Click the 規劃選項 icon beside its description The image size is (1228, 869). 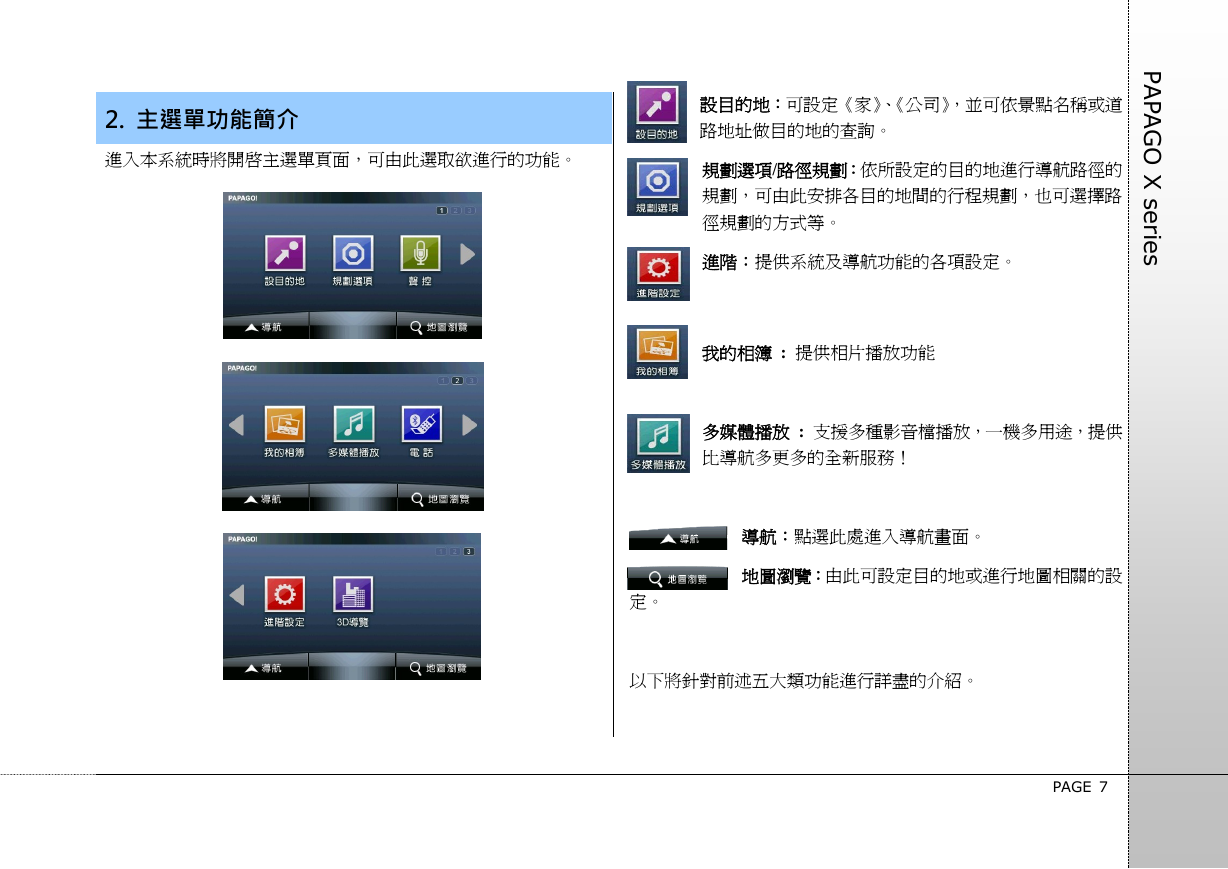tap(657, 186)
